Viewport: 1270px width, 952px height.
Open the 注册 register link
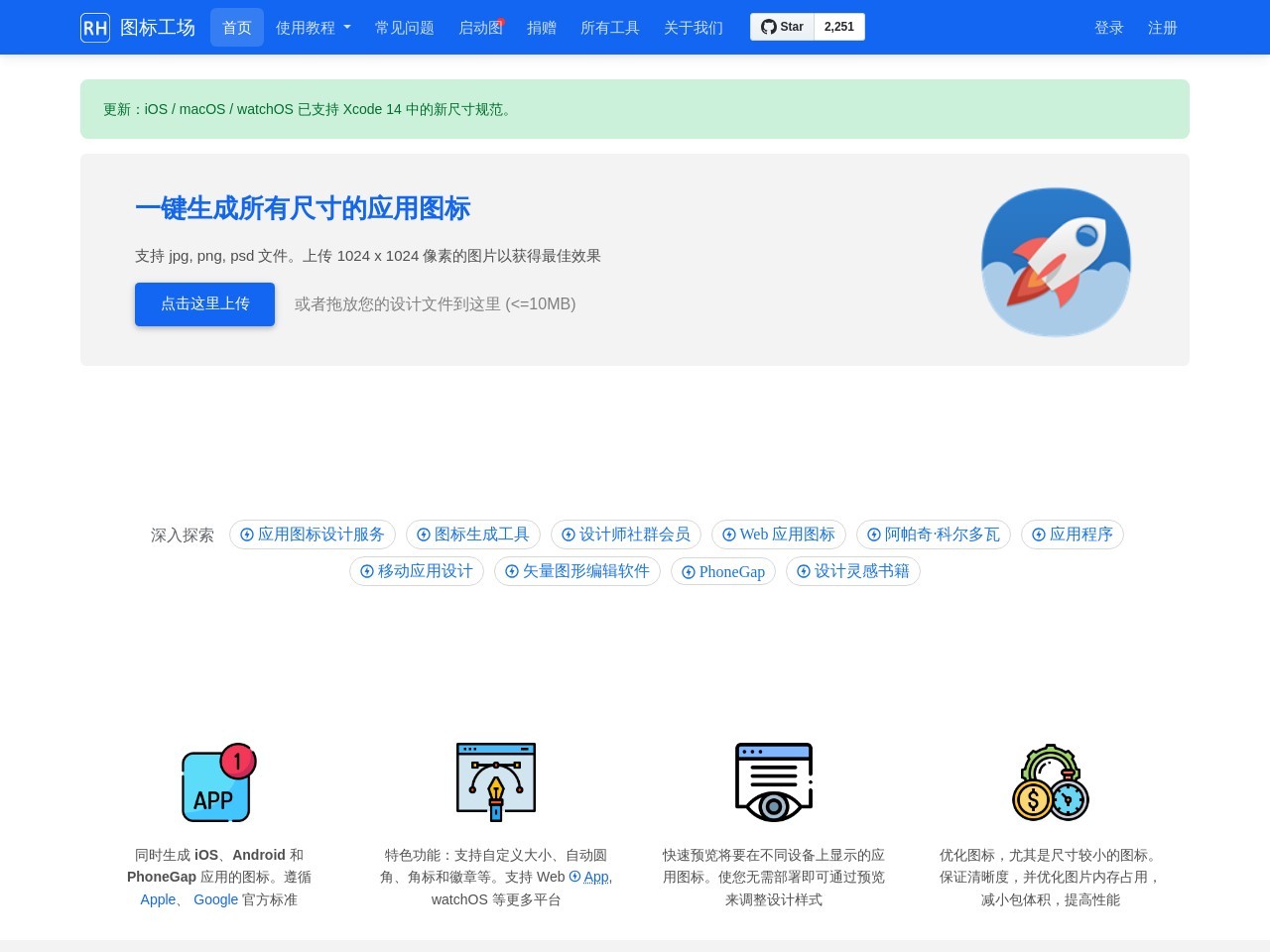pos(1162,28)
